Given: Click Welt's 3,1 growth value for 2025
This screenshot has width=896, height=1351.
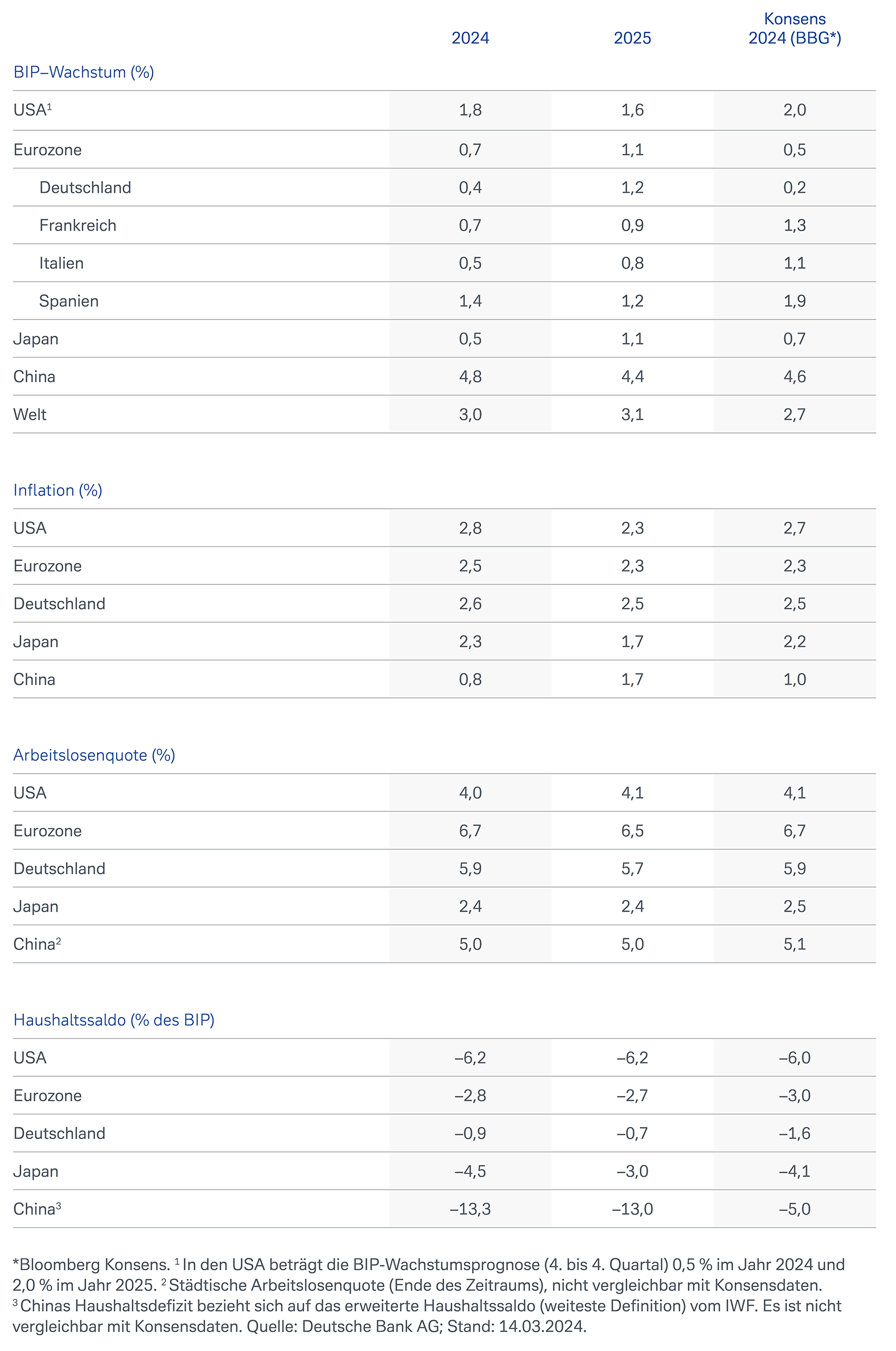Looking at the screenshot, I should pyautogui.click(x=632, y=414).
